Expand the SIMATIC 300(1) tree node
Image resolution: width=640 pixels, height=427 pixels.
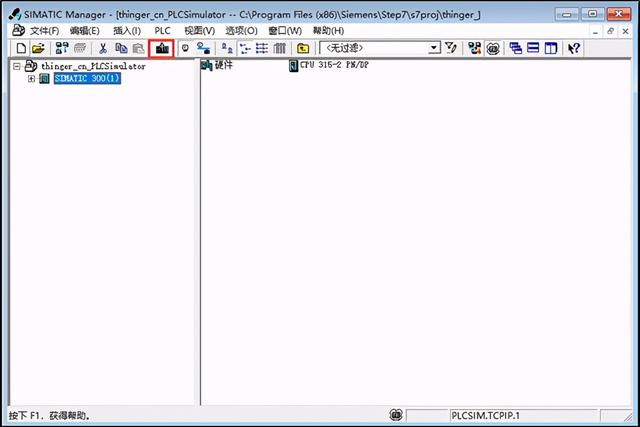point(31,79)
